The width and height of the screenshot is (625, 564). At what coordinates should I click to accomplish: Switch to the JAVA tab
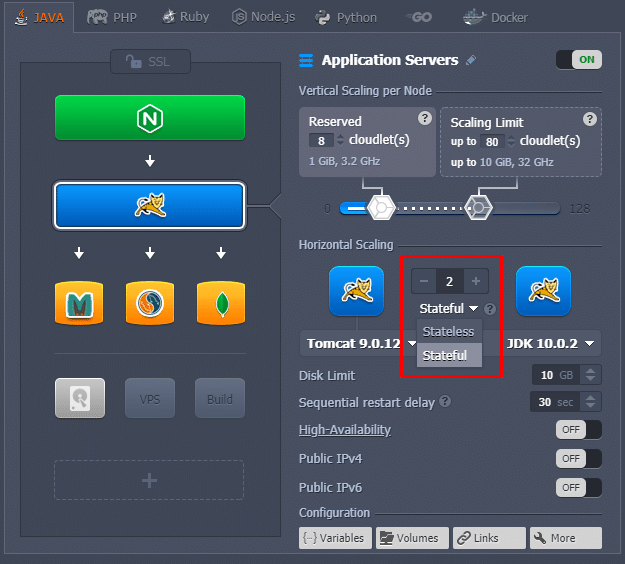point(39,18)
